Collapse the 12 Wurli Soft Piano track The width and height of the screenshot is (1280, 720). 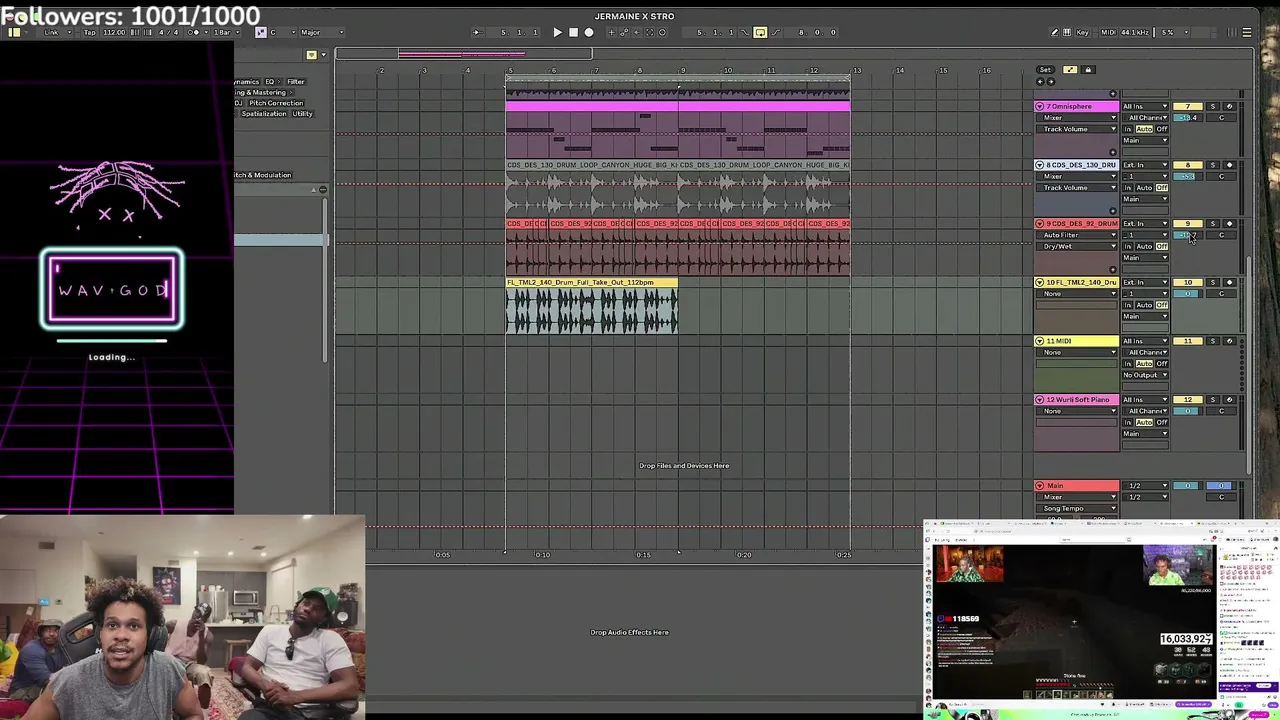click(x=1040, y=400)
